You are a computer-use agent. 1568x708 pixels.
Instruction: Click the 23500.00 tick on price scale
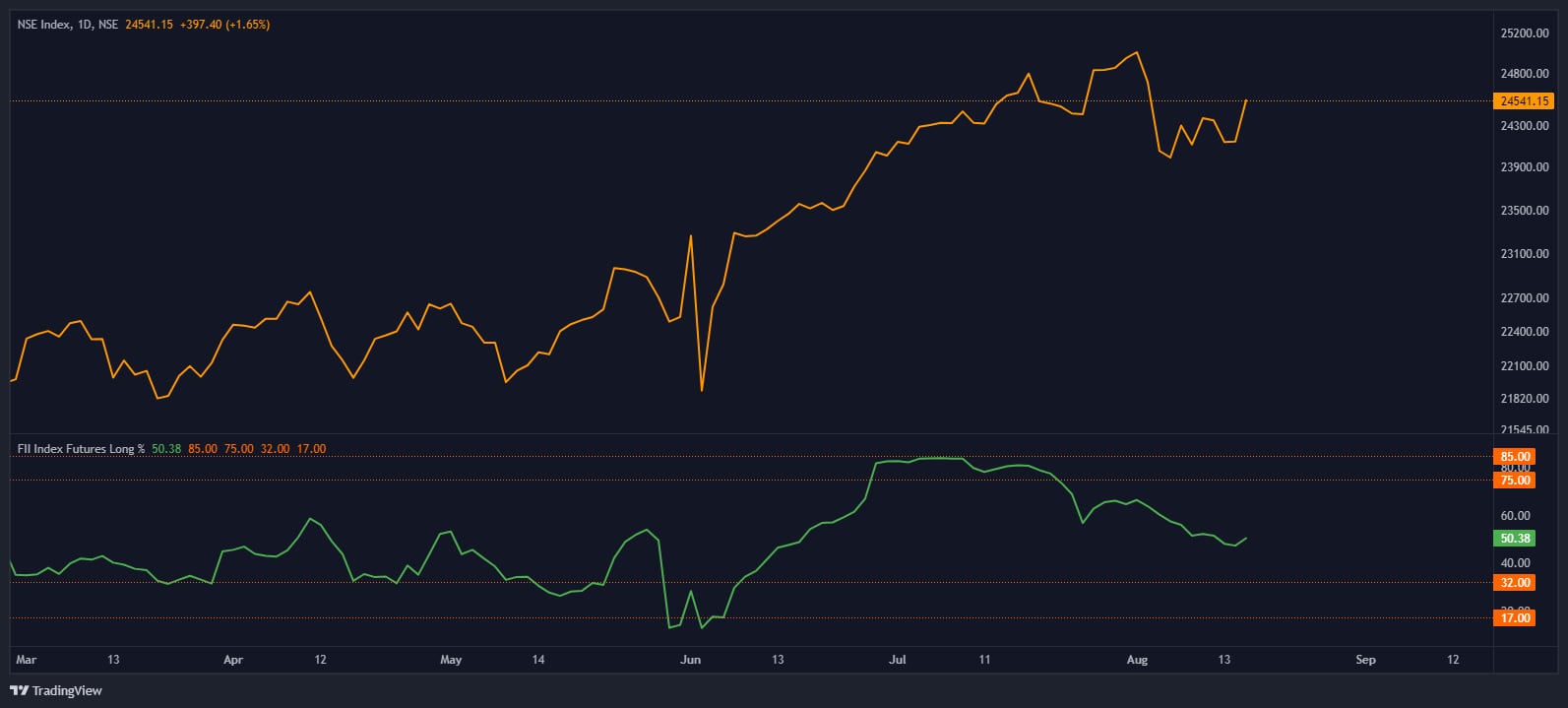(x=1524, y=211)
